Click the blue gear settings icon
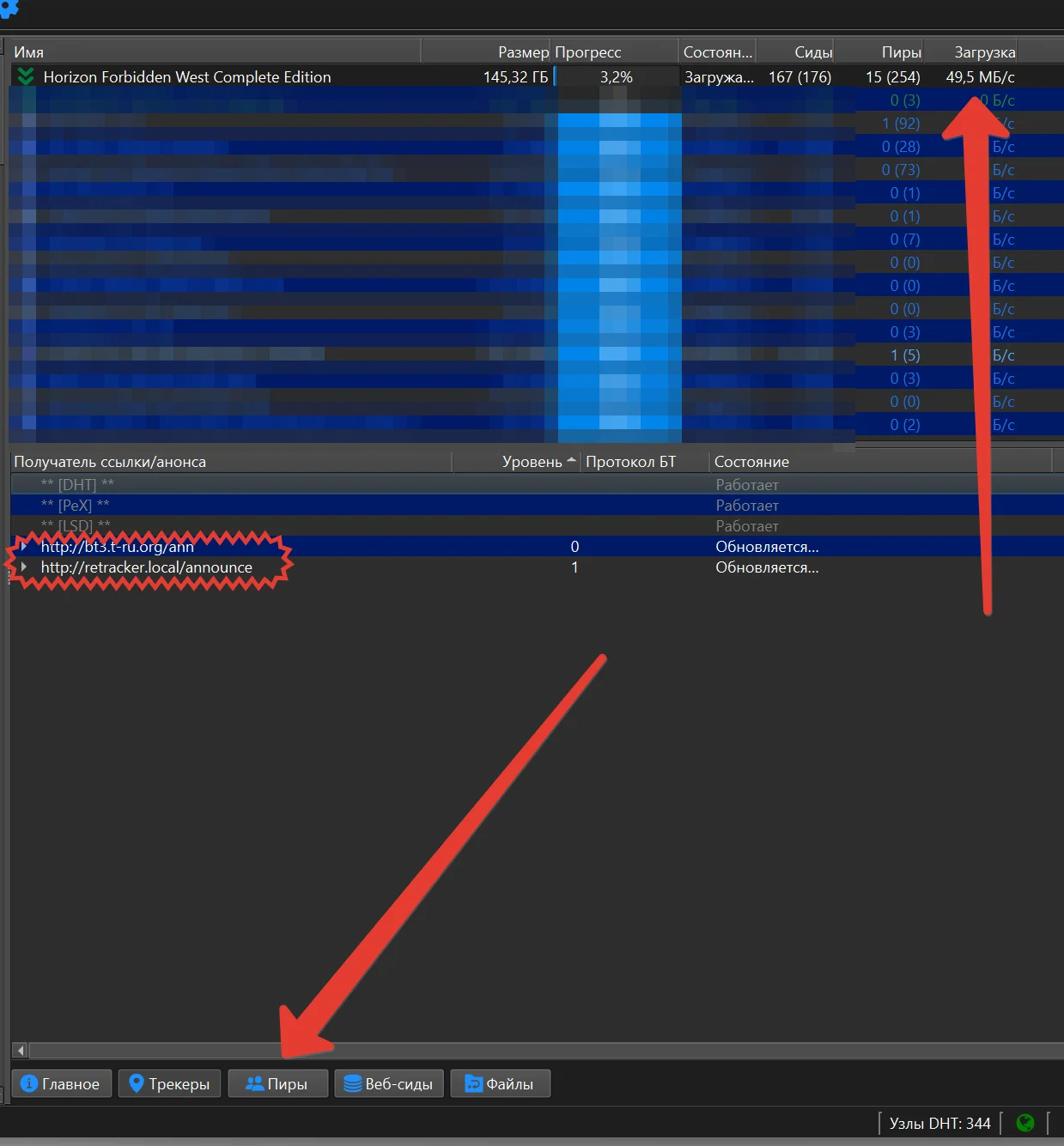The width and height of the screenshot is (1064, 1146). (x=9, y=8)
